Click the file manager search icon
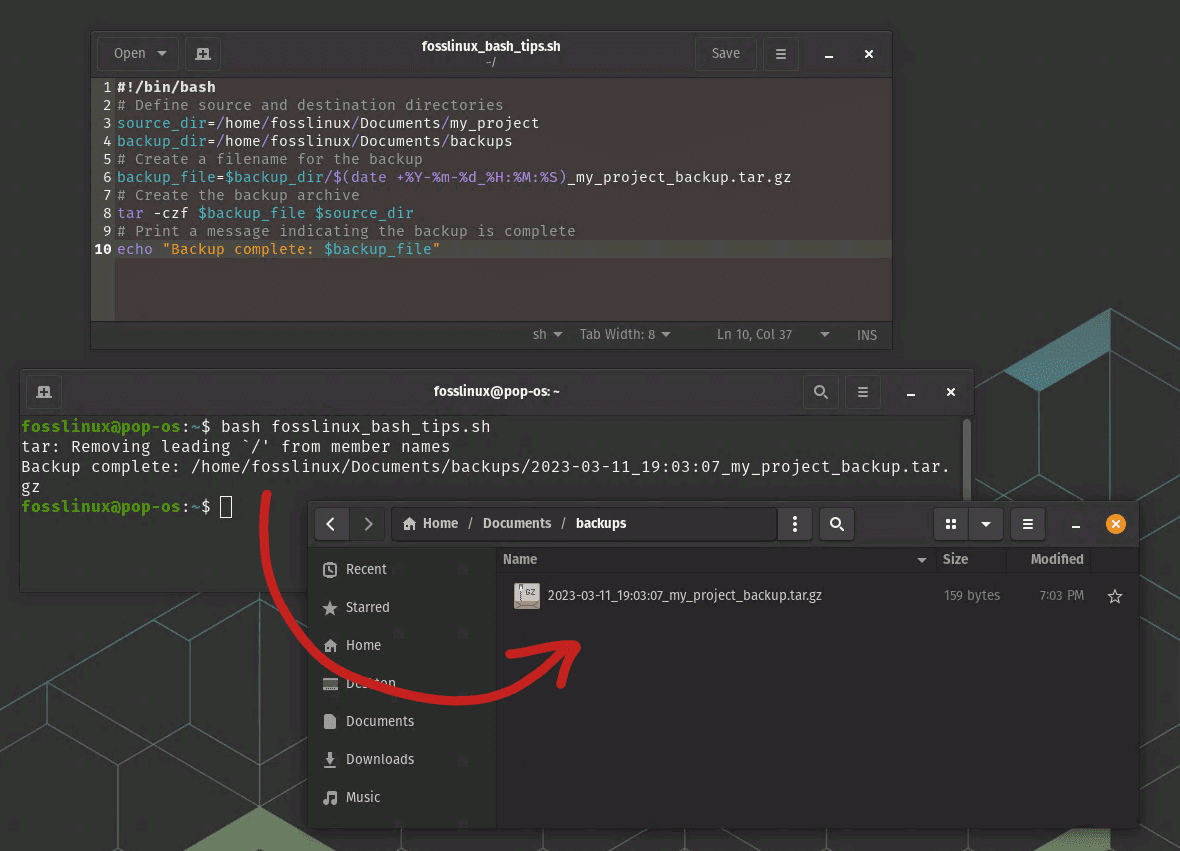Viewport: 1180px width, 851px height. (837, 523)
